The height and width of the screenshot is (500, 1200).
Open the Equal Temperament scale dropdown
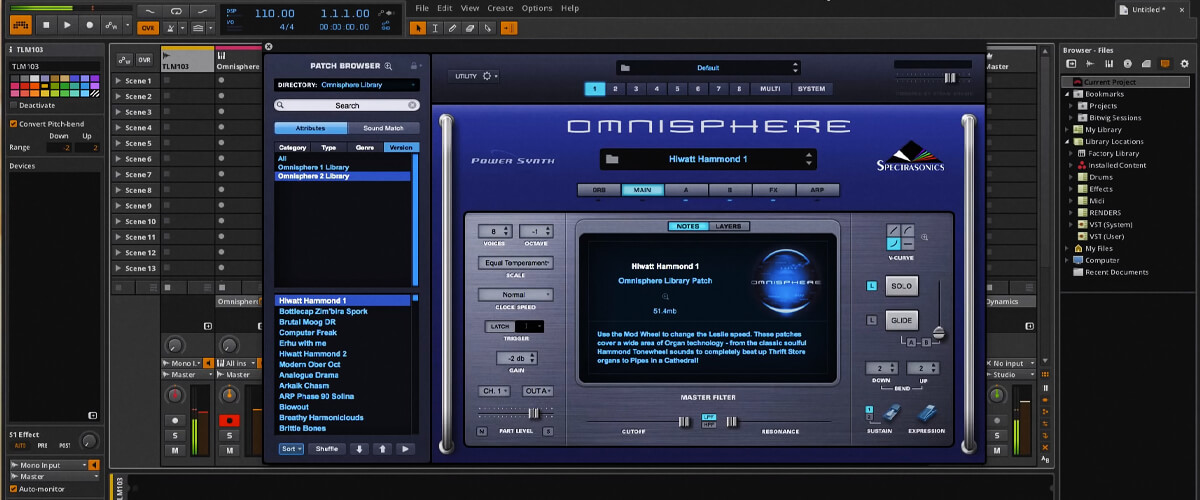[x=515, y=262]
